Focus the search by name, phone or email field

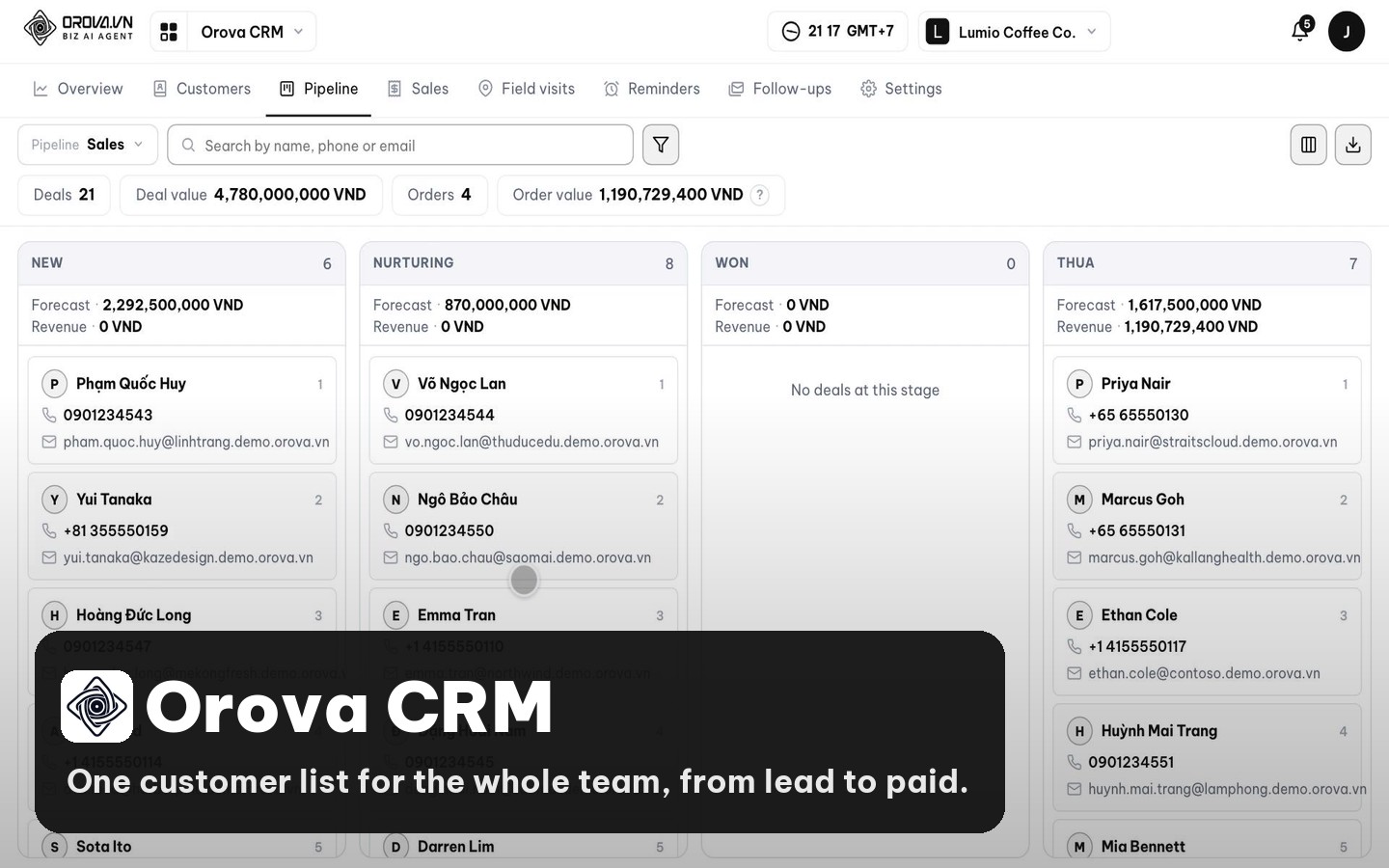pos(400,145)
